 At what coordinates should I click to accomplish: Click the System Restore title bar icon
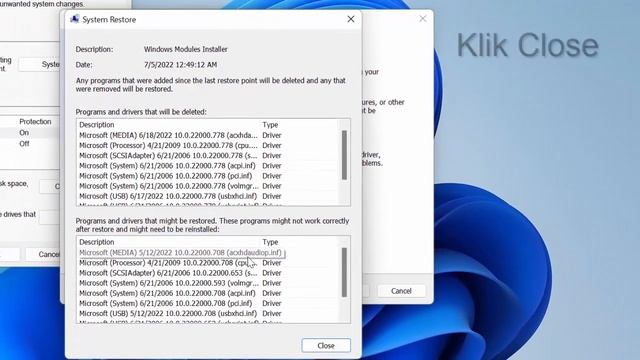tap(74, 19)
